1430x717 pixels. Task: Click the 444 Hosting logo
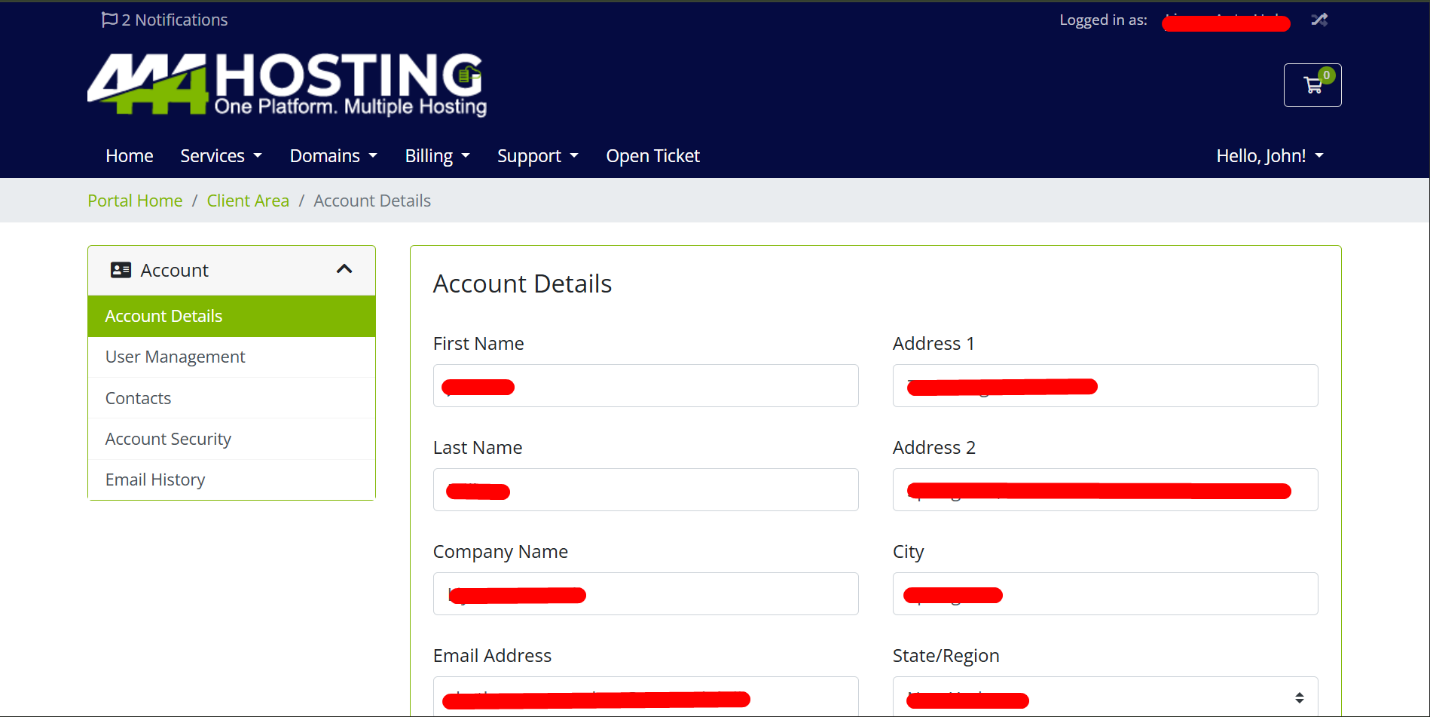(x=286, y=85)
